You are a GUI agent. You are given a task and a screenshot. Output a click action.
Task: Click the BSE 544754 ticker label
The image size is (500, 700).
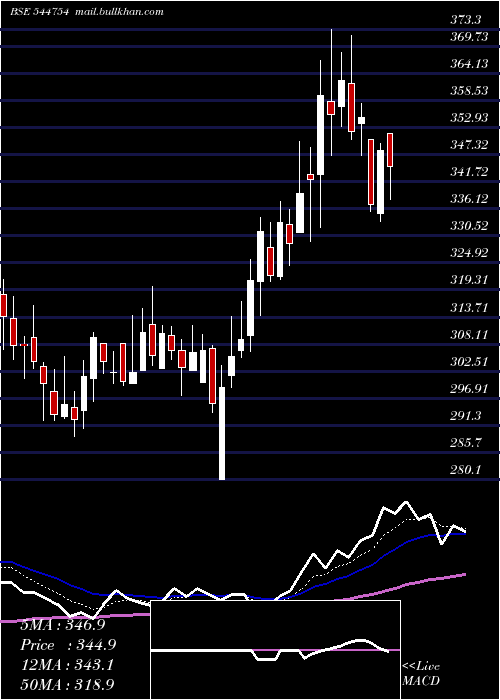point(39,12)
